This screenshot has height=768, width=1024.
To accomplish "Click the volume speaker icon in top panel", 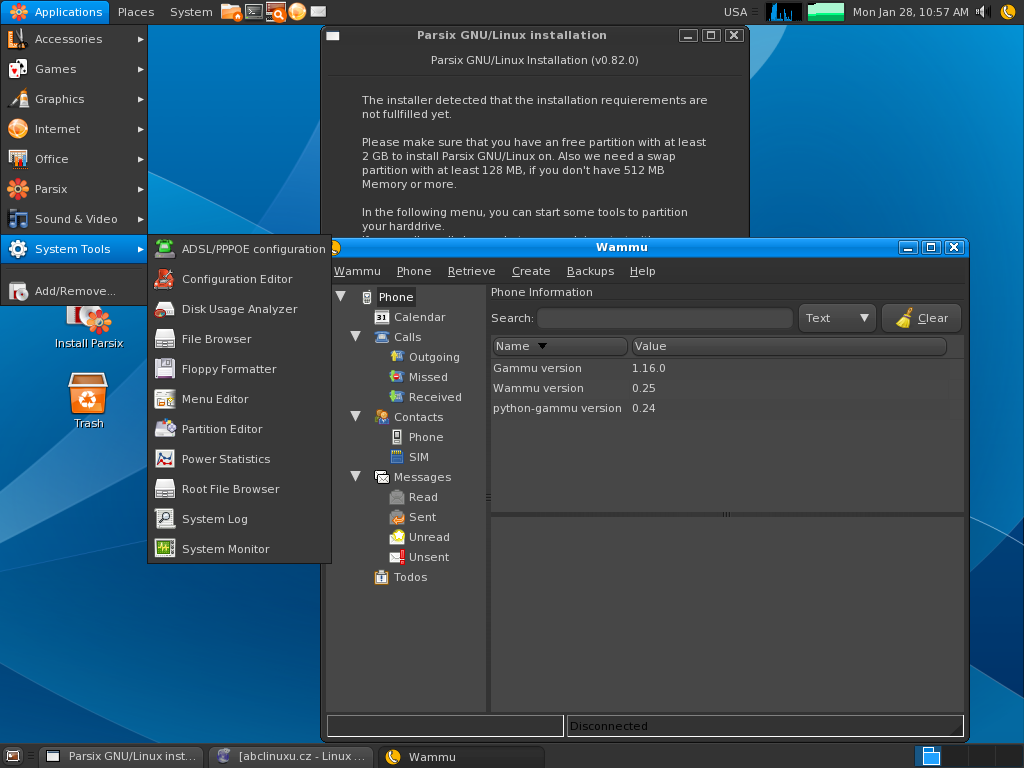I will 983,12.
